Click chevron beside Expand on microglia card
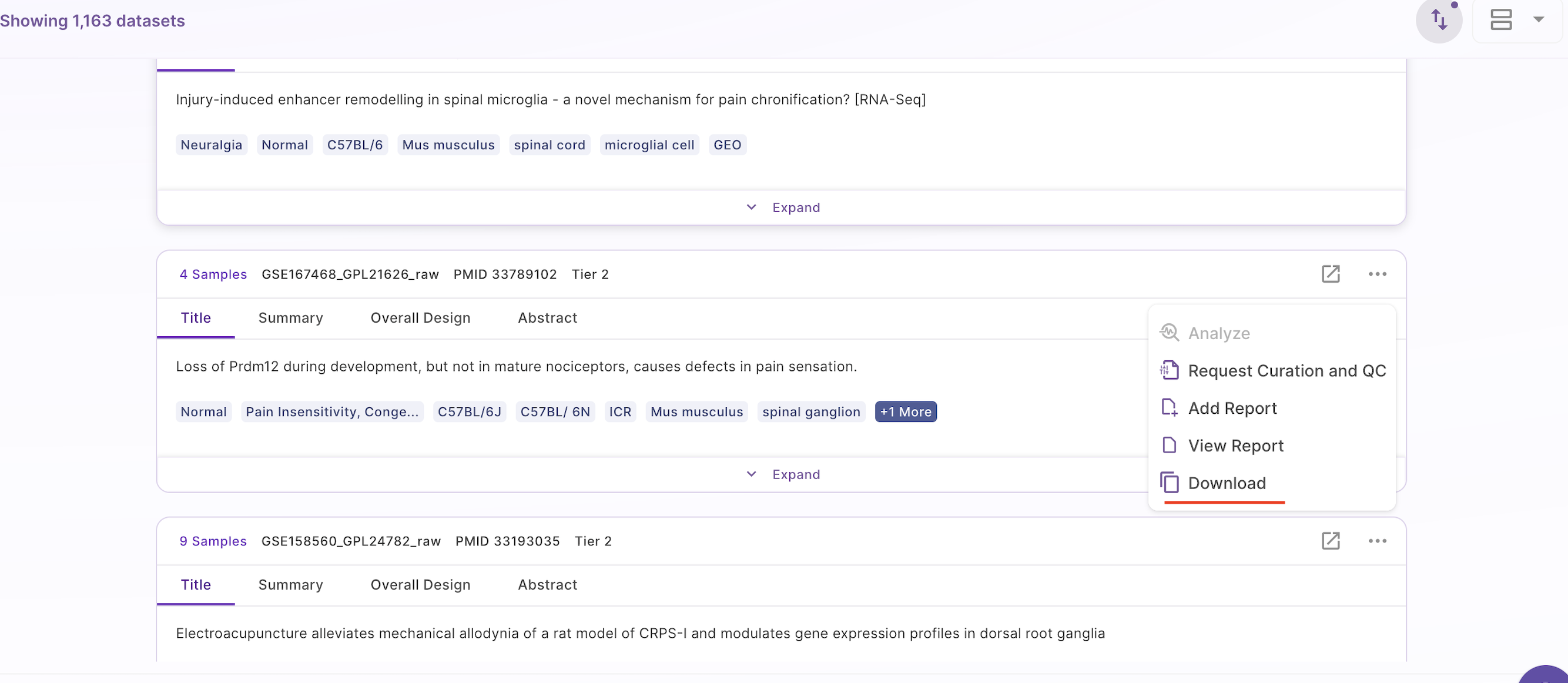Image resolution: width=1568 pixels, height=683 pixels. 751,207
